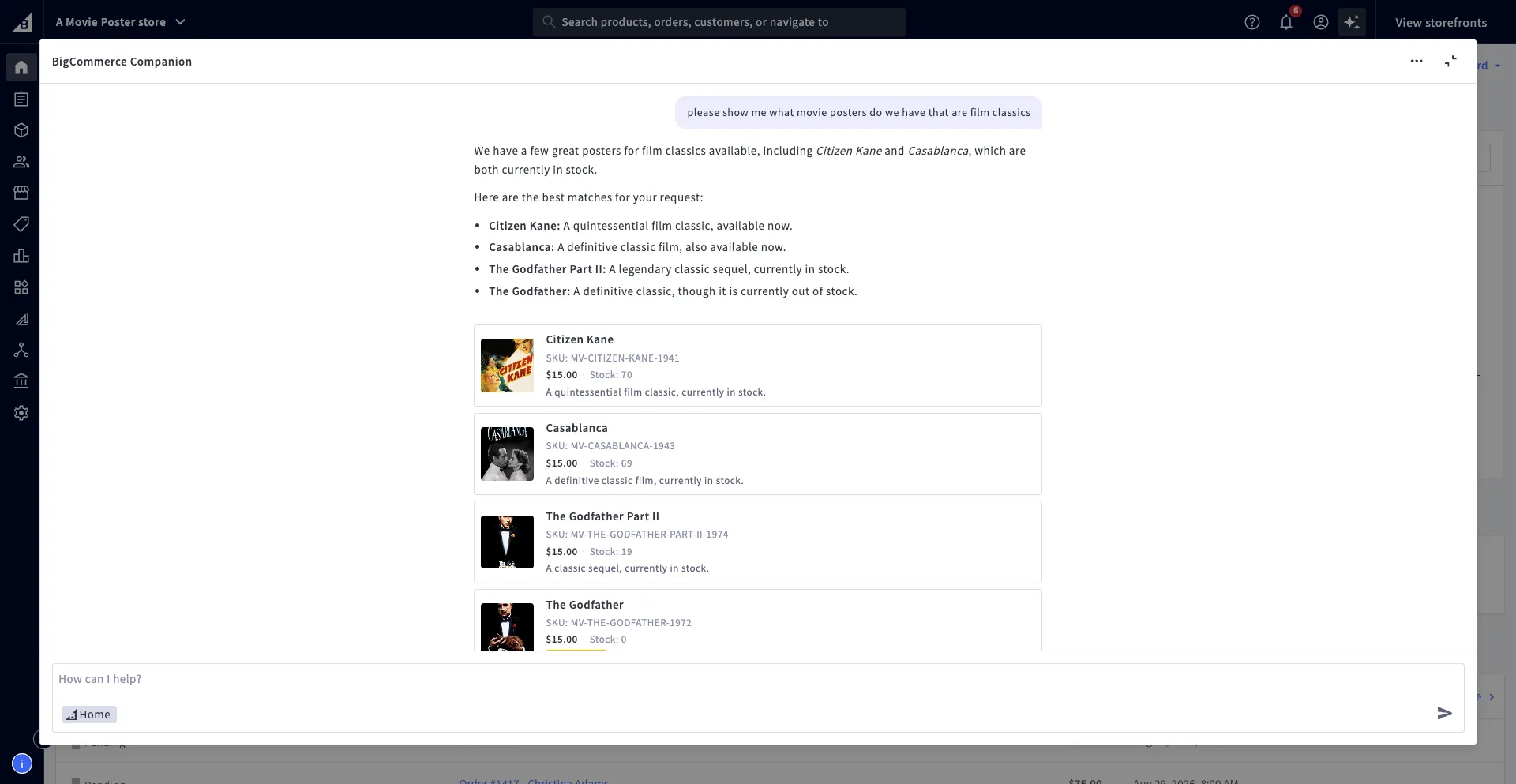Click the Stock: 0 value
The height and width of the screenshot is (784, 1516).
click(608, 640)
